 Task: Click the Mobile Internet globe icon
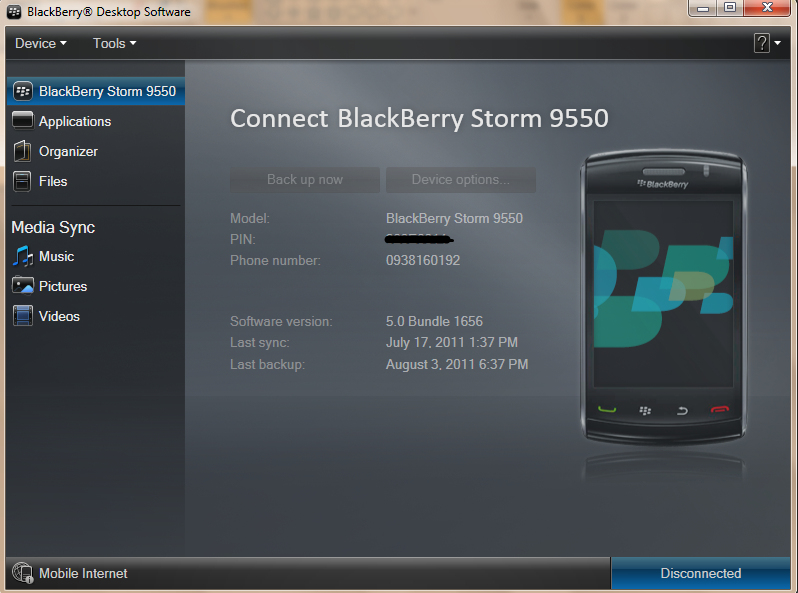[x=23, y=573]
